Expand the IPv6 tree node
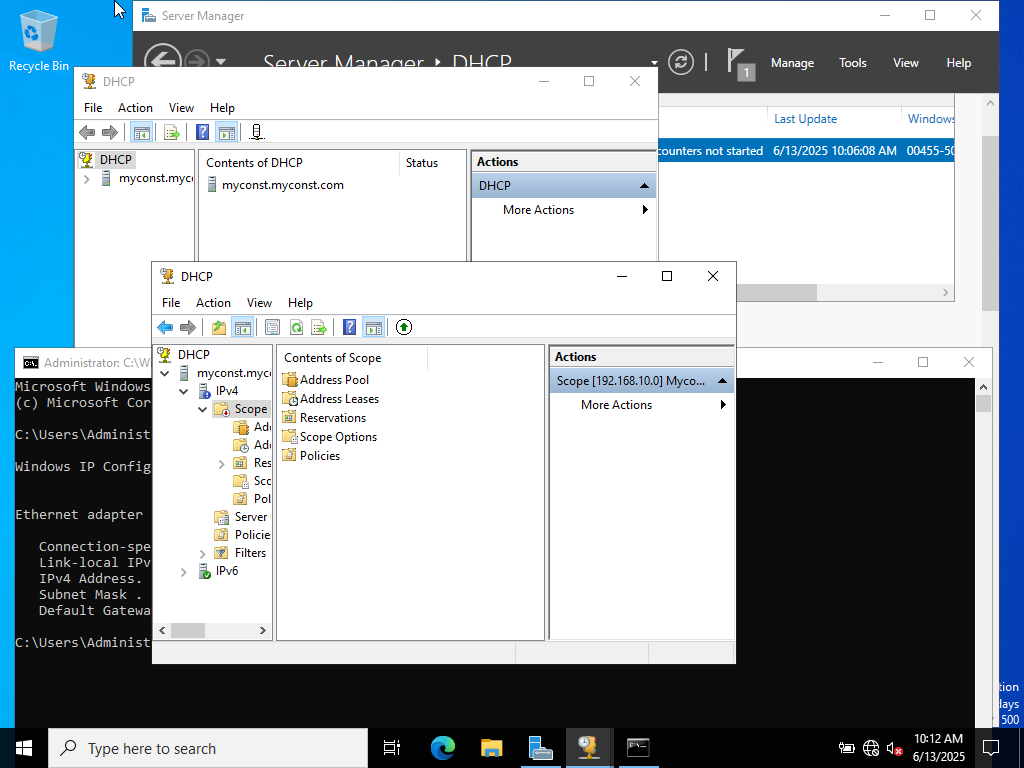This screenshot has height=768, width=1024. (183, 571)
